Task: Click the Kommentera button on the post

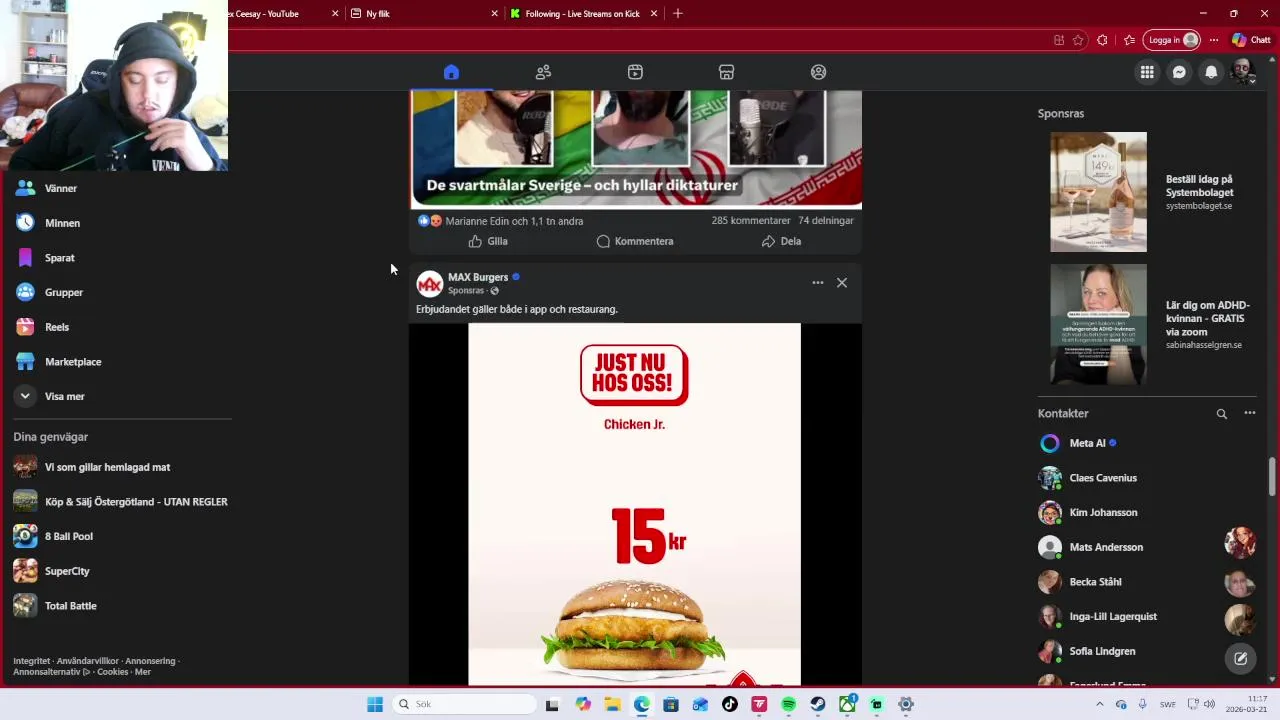Action: (635, 241)
